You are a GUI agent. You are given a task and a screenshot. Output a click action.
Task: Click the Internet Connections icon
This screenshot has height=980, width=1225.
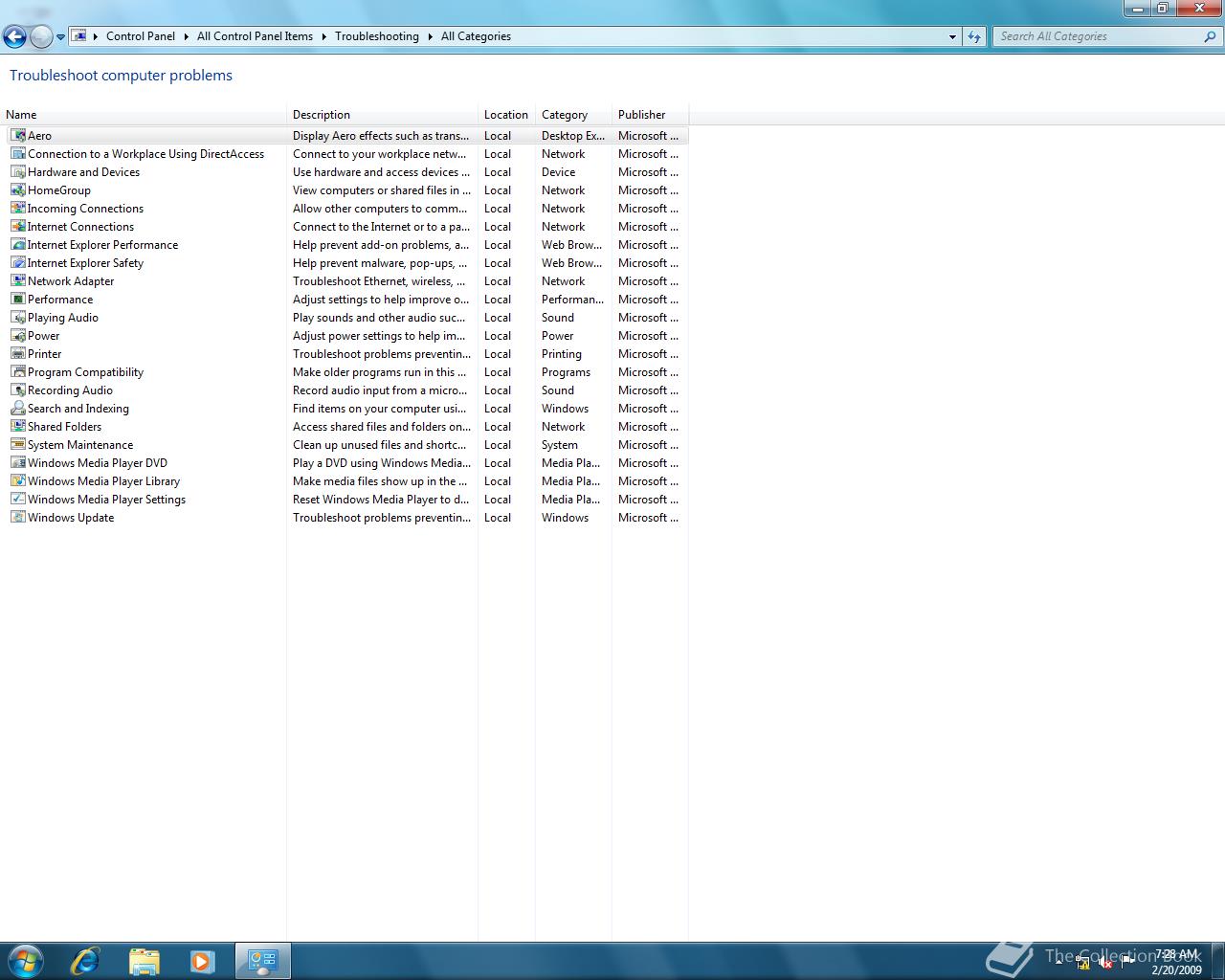(18, 227)
